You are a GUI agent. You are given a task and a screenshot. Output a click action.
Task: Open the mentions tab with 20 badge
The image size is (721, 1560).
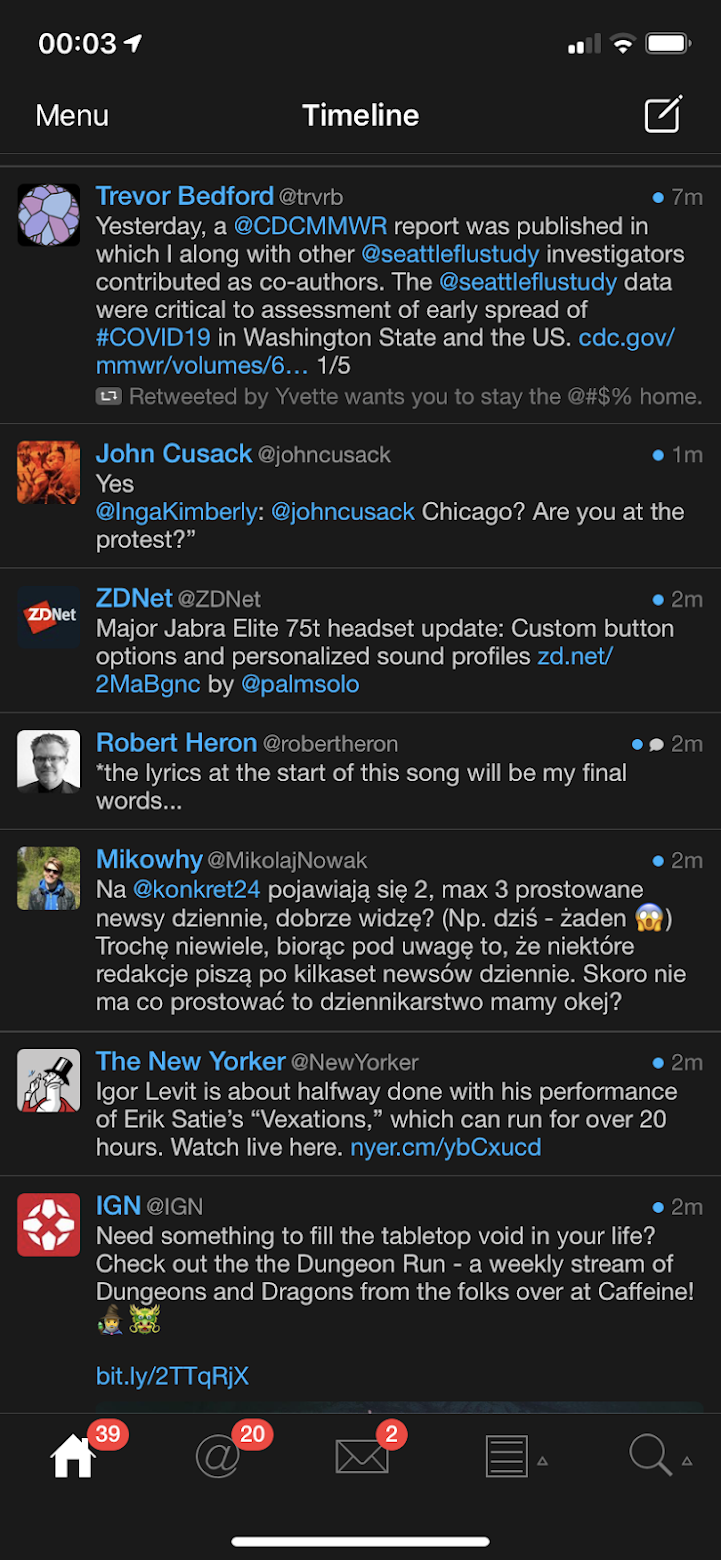[x=218, y=1457]
